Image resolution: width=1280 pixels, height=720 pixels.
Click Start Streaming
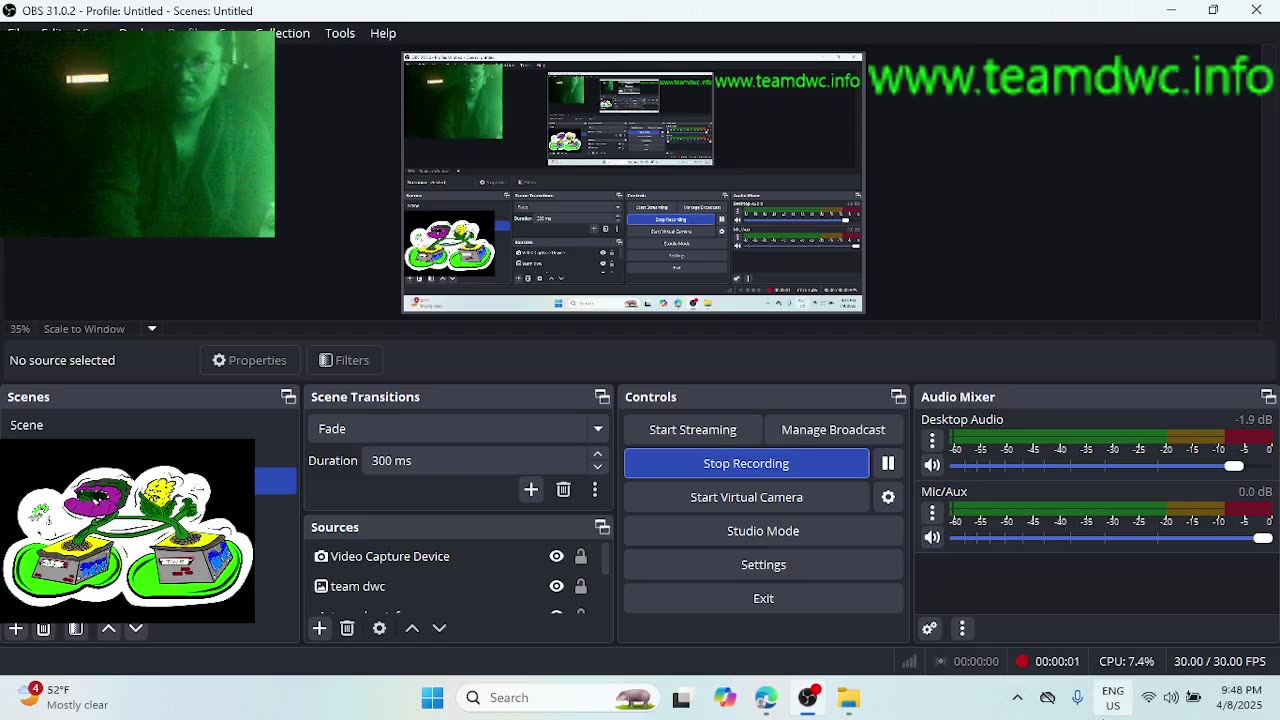point(693,430)
